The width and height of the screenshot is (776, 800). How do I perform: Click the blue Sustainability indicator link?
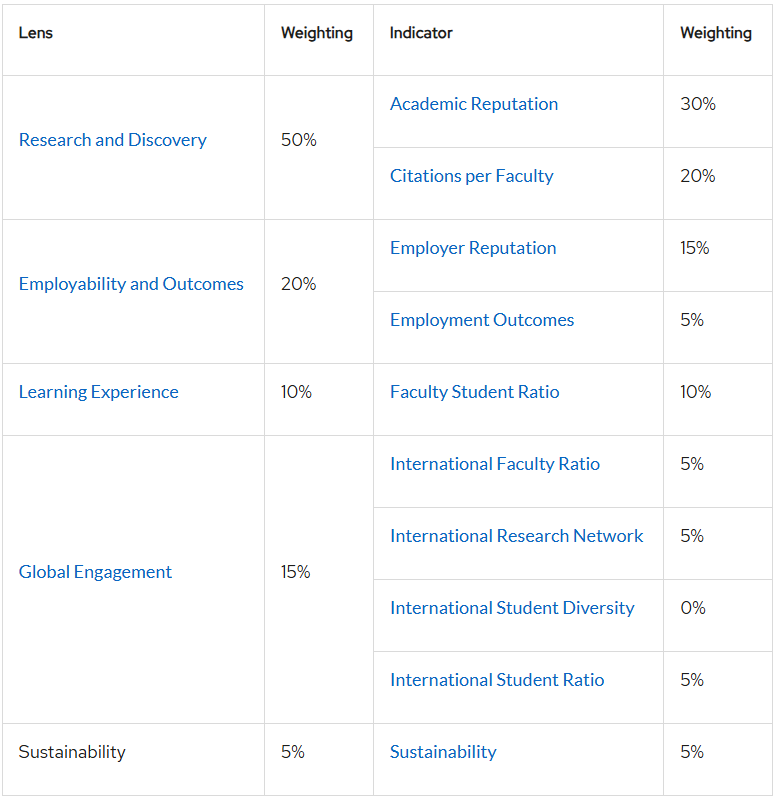pos(443,752)
